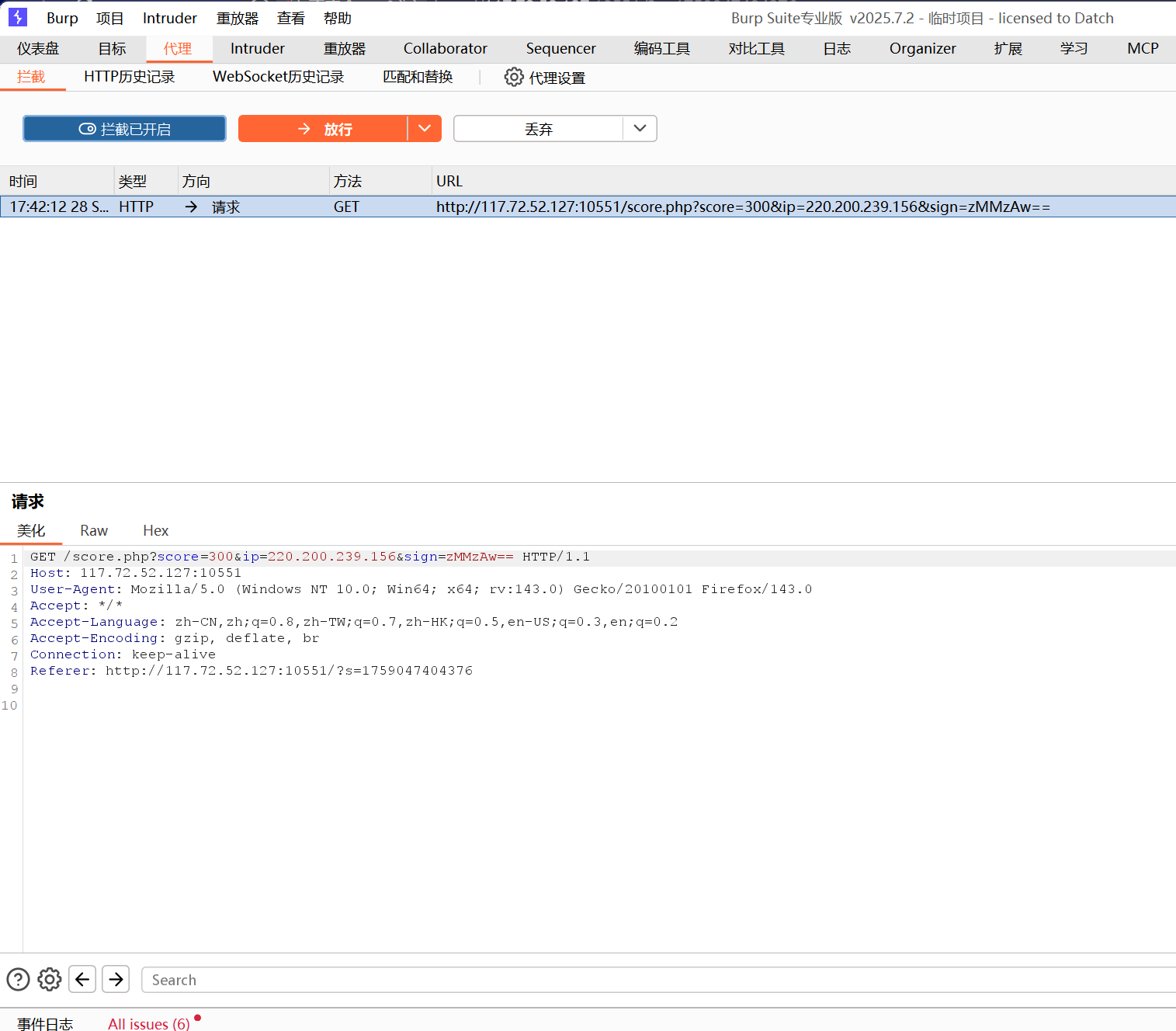Click the Accept-Encoding header line
Viewport: 1176px width, 1031px height.
tap(175, 638)
